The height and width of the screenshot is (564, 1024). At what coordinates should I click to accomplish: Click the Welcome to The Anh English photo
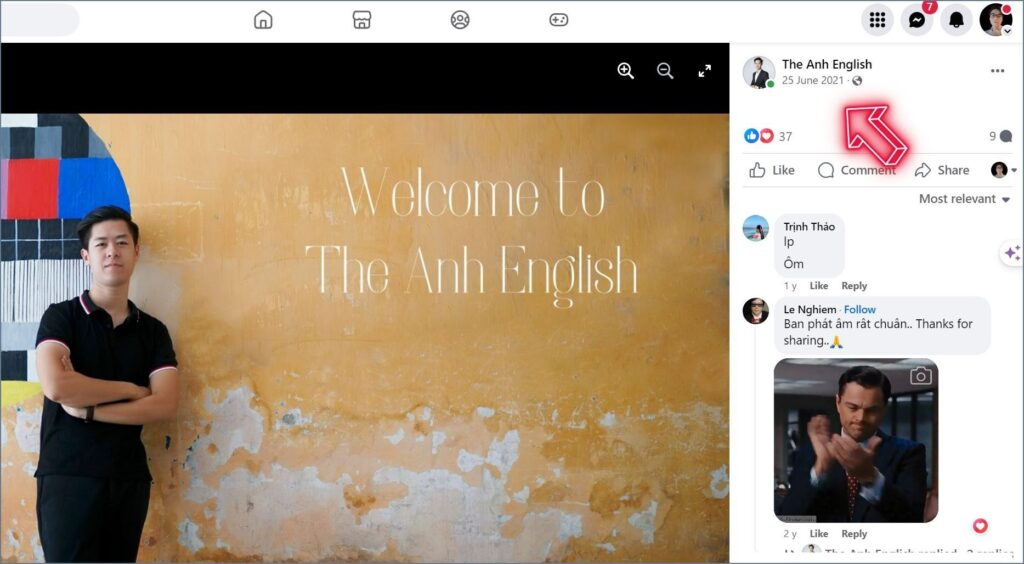tap(364, 337)
